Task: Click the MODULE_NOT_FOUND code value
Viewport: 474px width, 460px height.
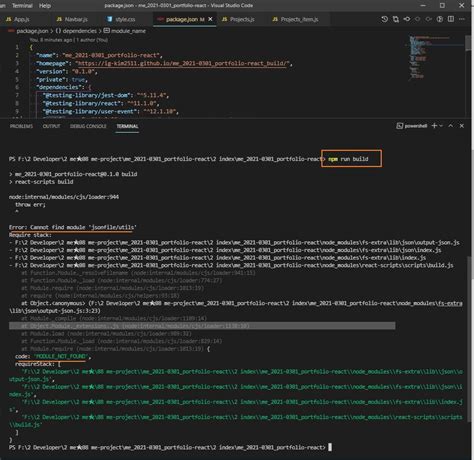Action: pyautogui.click(x=61, y=356)
